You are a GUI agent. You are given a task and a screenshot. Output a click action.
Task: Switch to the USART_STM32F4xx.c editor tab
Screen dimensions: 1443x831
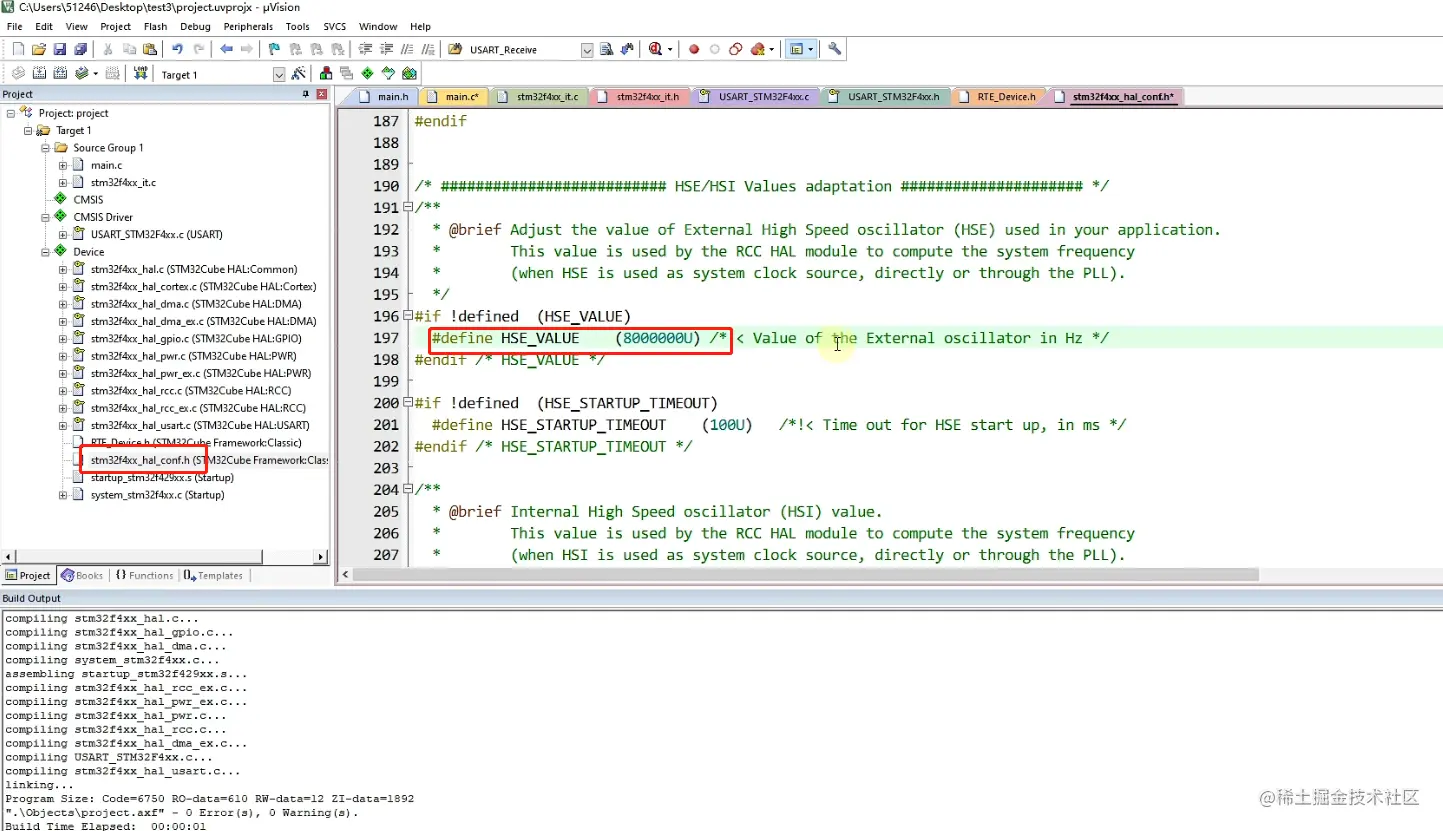(x=756, y=97)
